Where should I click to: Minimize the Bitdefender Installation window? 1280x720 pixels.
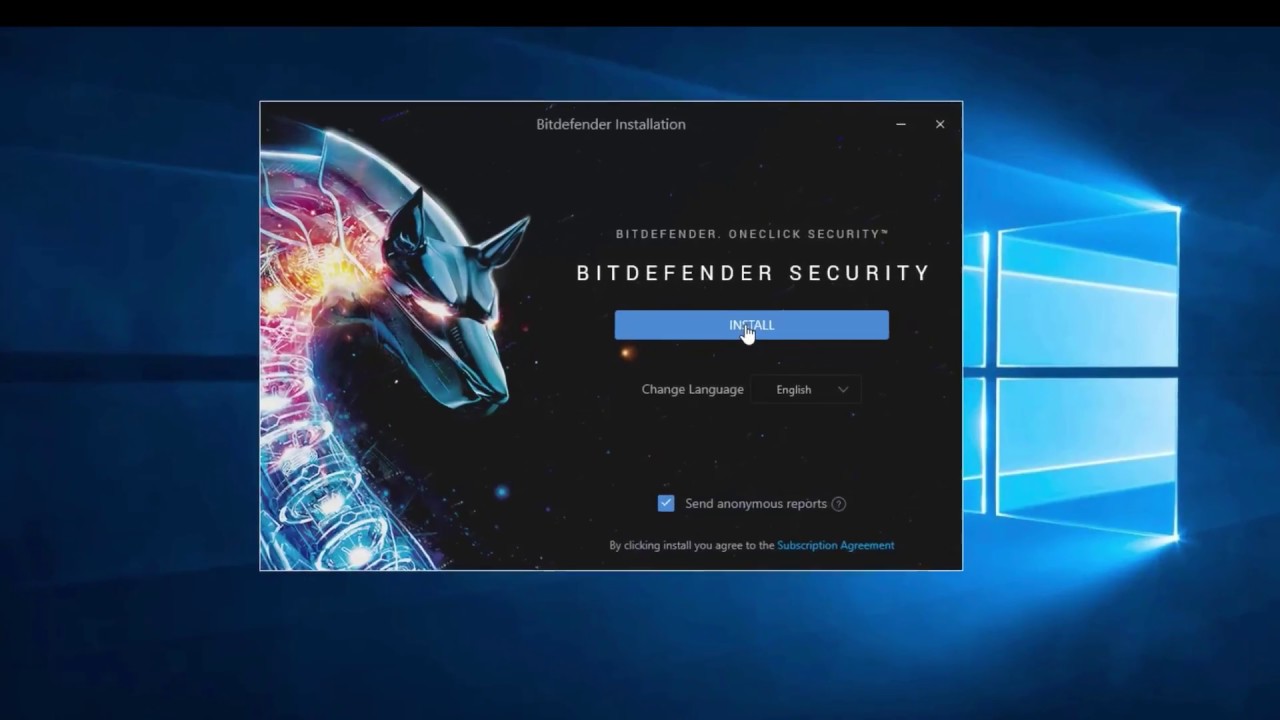901,124
